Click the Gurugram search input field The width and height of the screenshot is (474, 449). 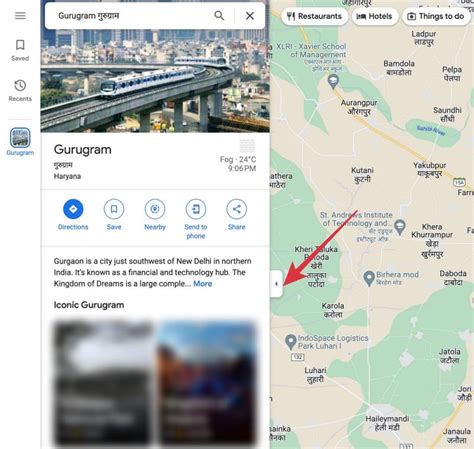pos(133,16)
